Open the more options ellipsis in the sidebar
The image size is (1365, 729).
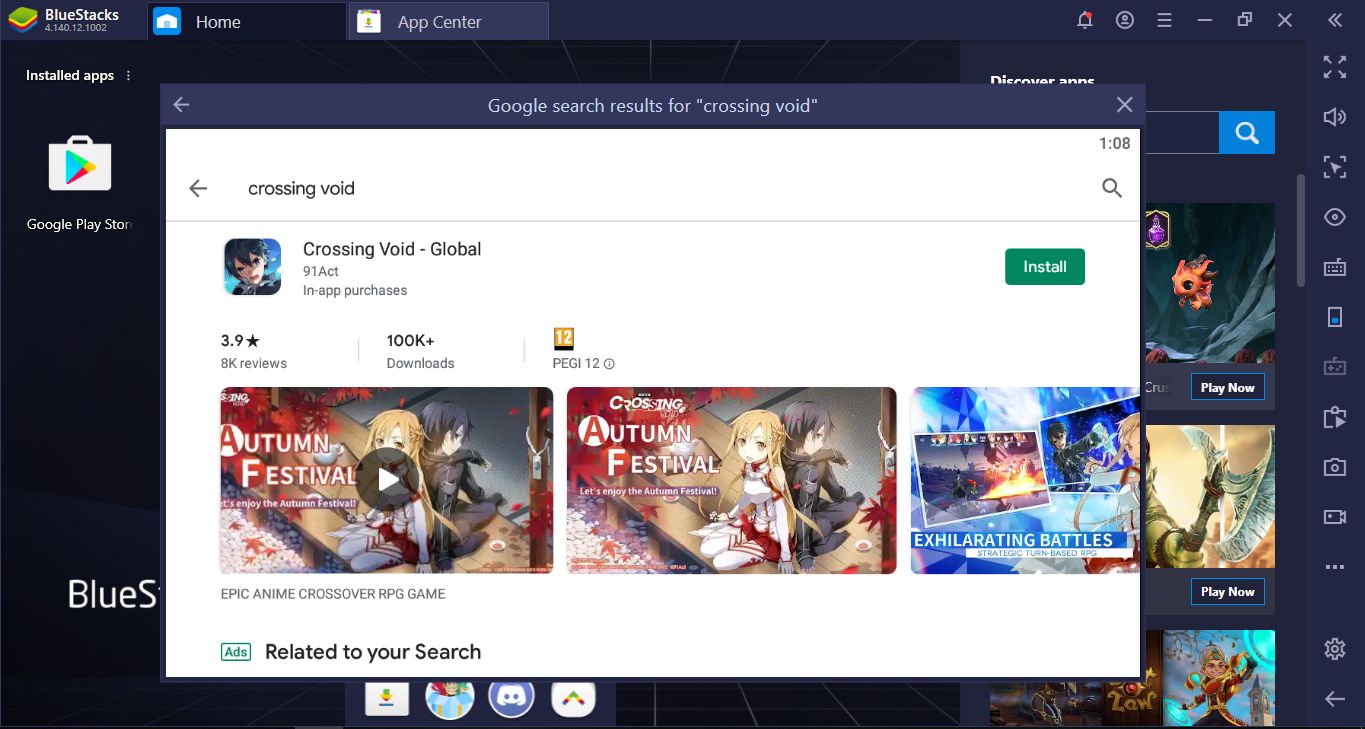pyautogui.click(x=1335, y=567)
